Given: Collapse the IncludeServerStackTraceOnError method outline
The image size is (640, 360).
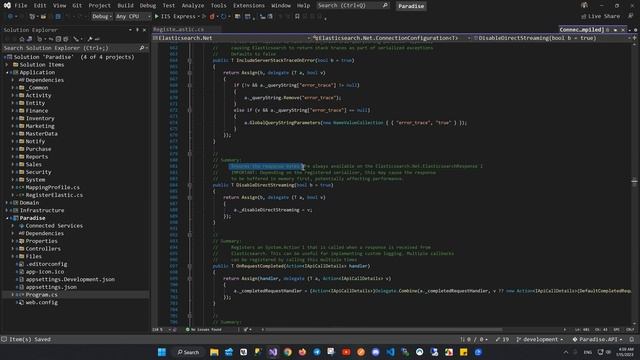Looking at the screenshot, I should 190,60.
